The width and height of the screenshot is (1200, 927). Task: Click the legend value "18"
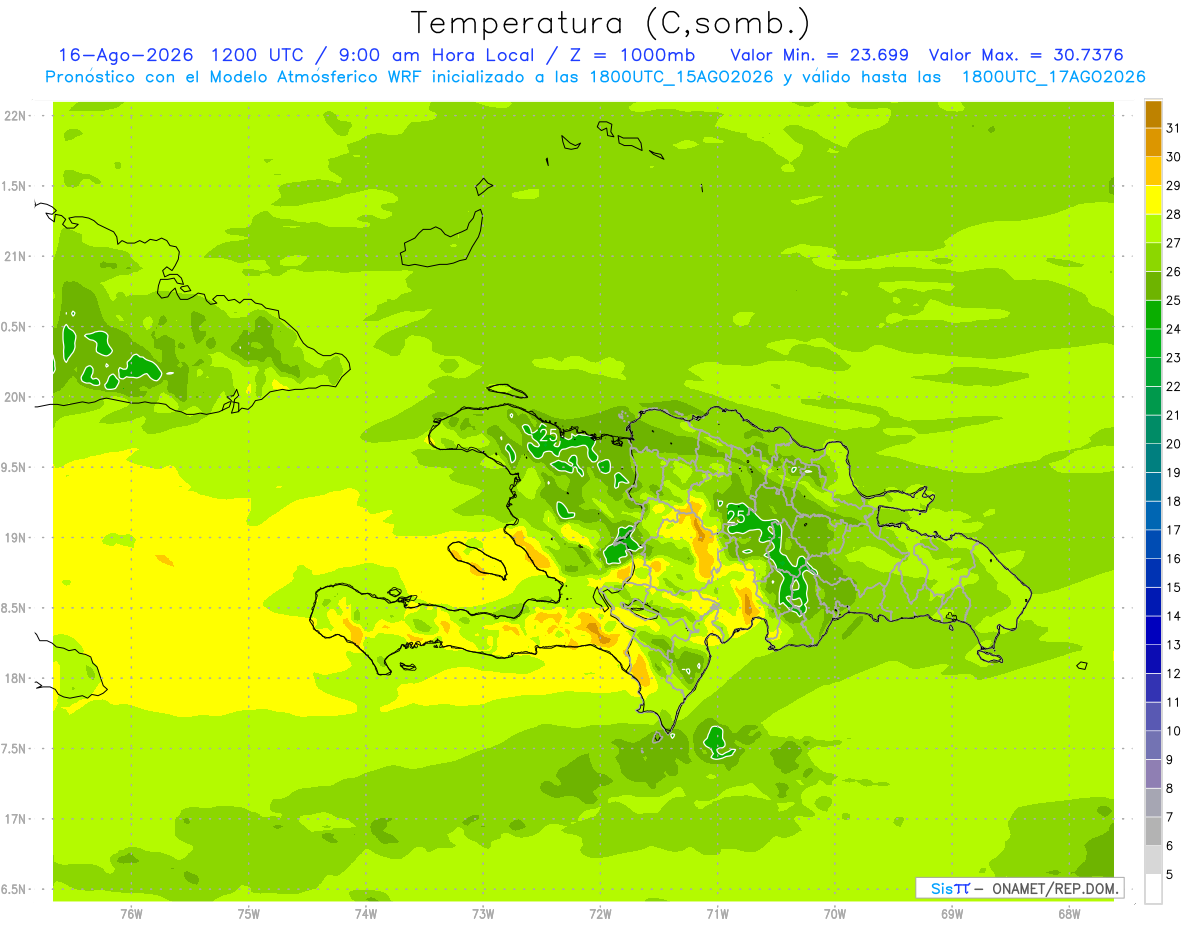click(x=1174, y=502)
